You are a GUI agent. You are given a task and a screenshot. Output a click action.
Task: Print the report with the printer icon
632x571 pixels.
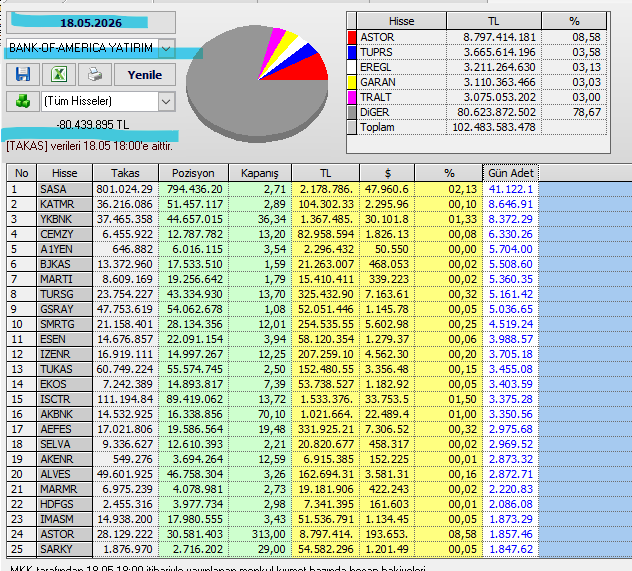coord(95,75)
